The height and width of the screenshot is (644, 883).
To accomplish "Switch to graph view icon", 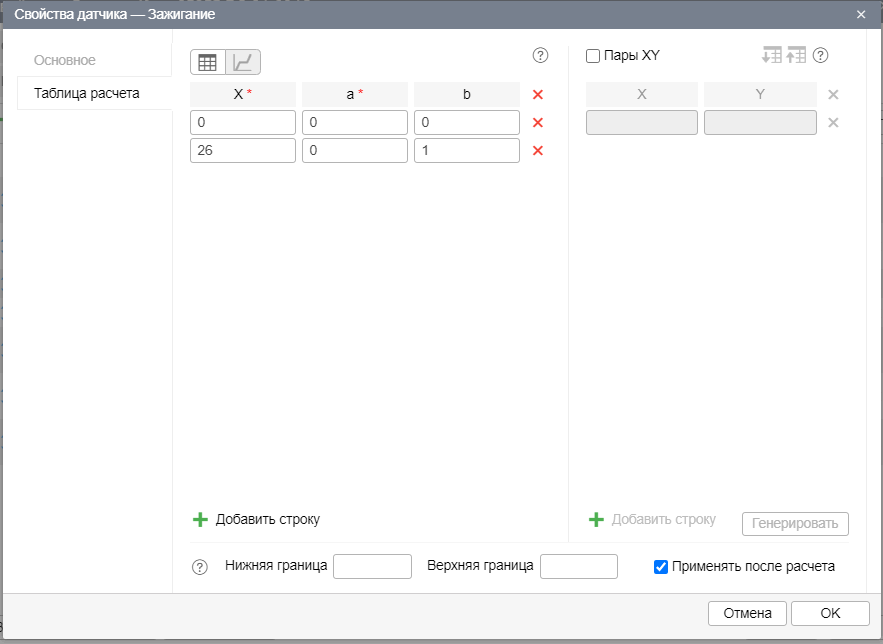I will tap(243, 62).
